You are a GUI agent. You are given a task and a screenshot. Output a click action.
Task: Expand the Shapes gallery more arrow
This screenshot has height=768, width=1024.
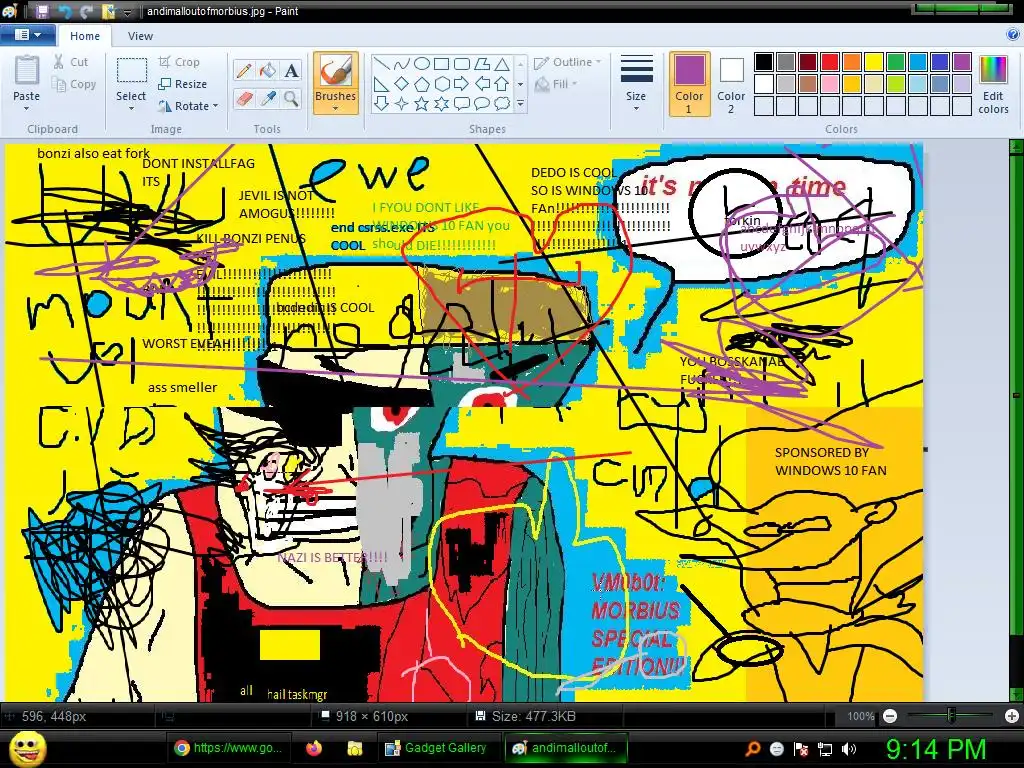point(520,103)
